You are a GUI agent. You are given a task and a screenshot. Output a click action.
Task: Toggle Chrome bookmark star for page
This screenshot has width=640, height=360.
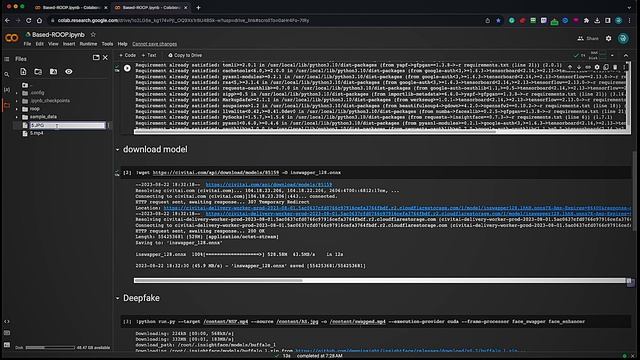pos(498,20)
